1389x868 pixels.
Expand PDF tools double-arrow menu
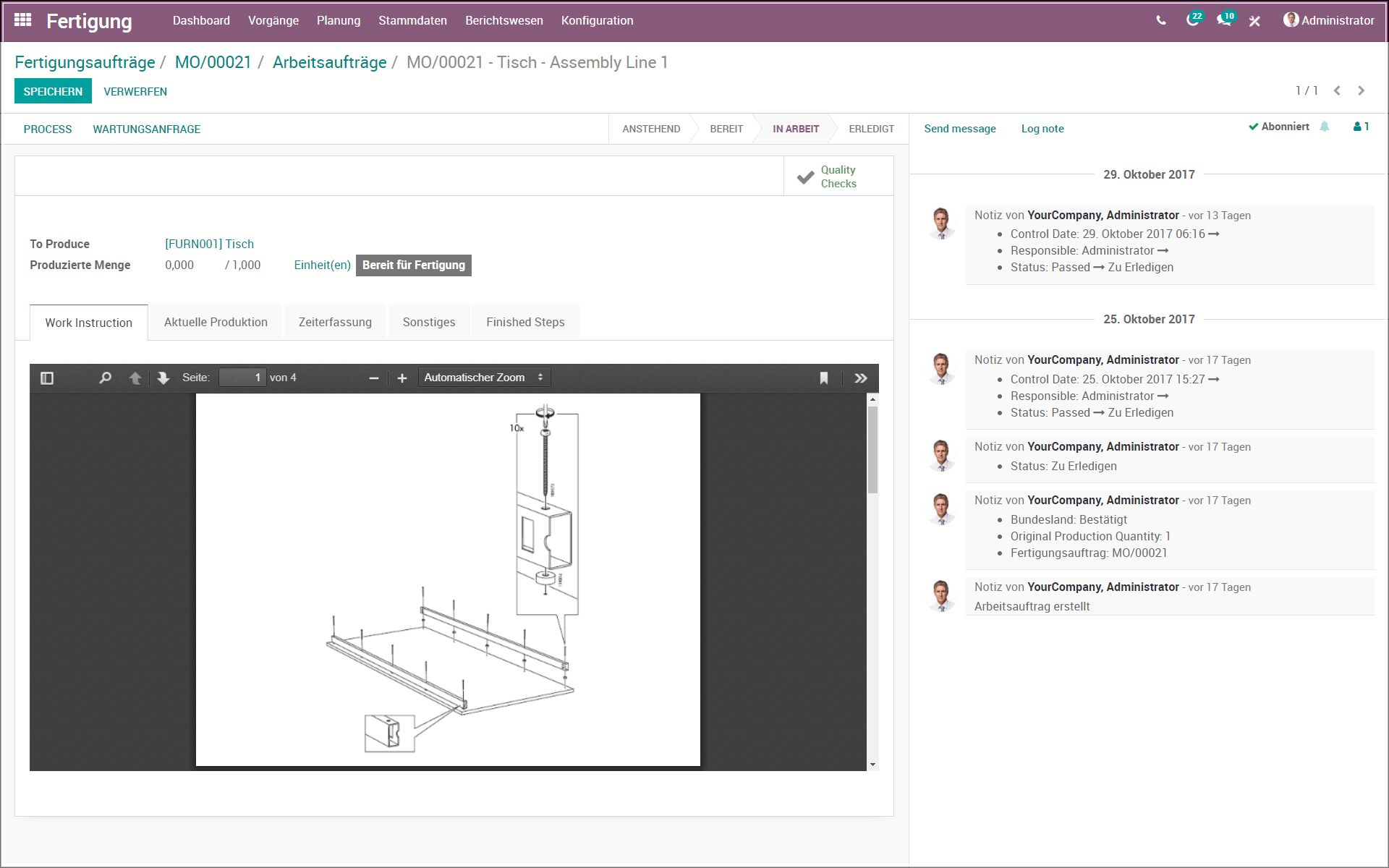860,378
